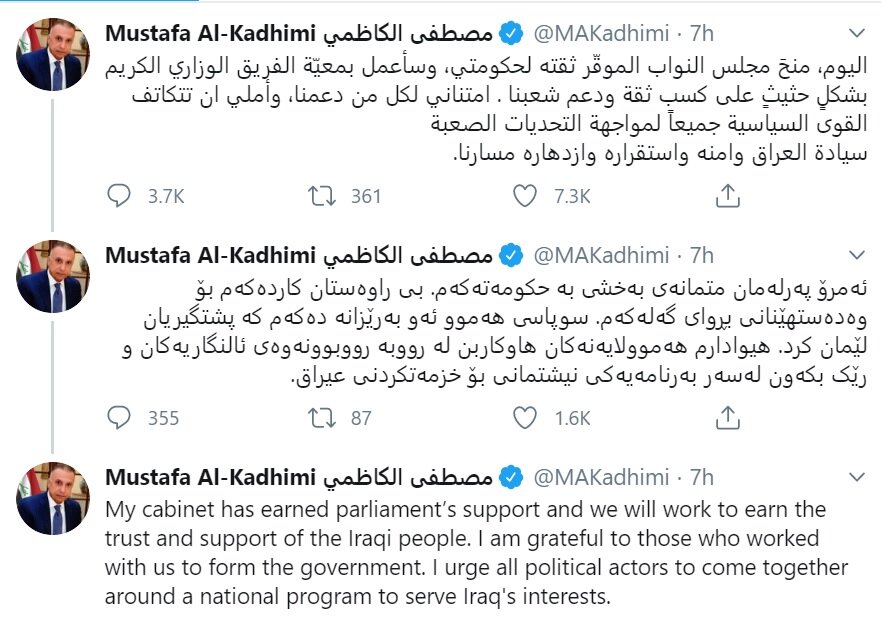
Task: Open the 7h timestamp on the top tweet
Action: pos(702,33)
